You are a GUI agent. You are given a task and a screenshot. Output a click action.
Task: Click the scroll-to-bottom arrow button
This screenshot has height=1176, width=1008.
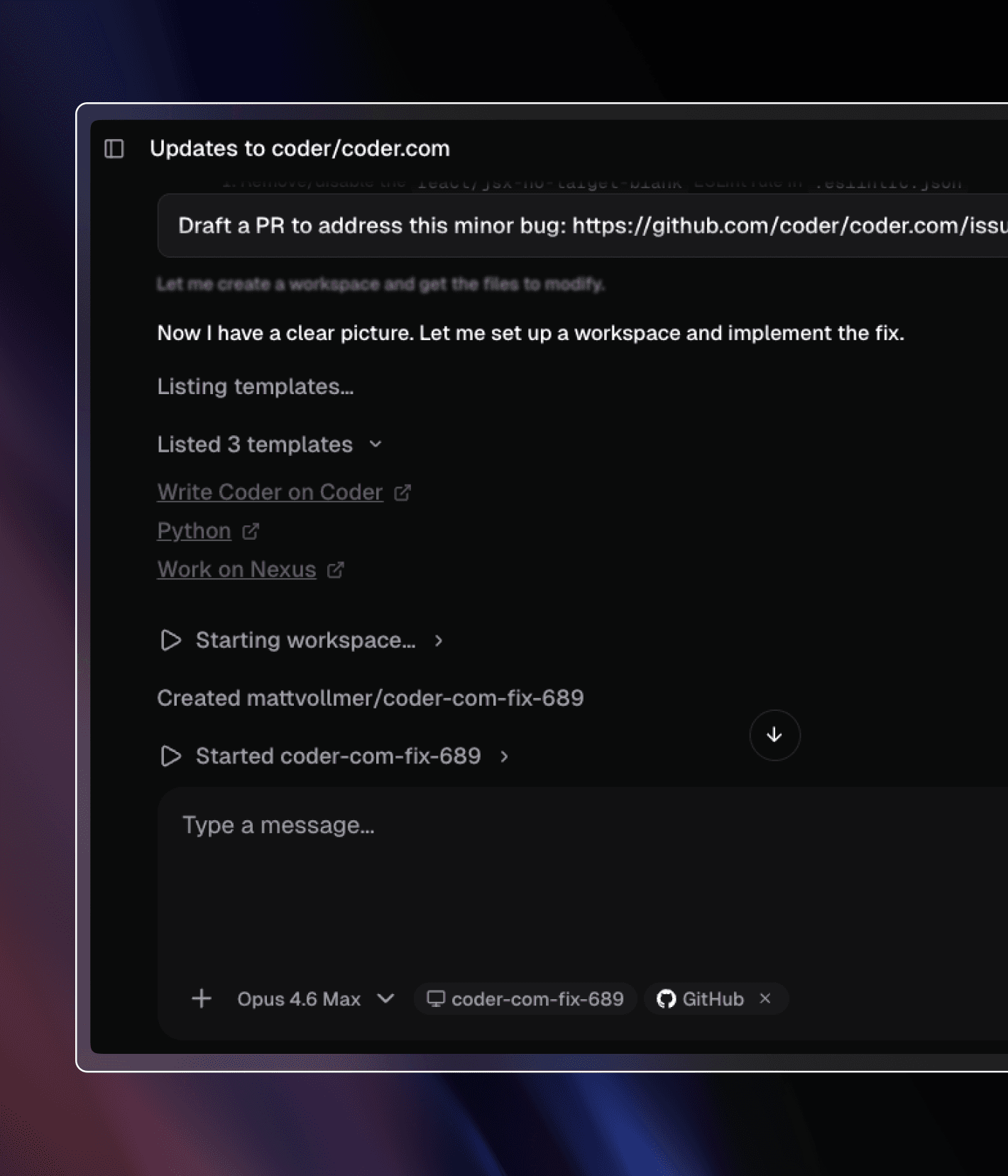point(774,735)
